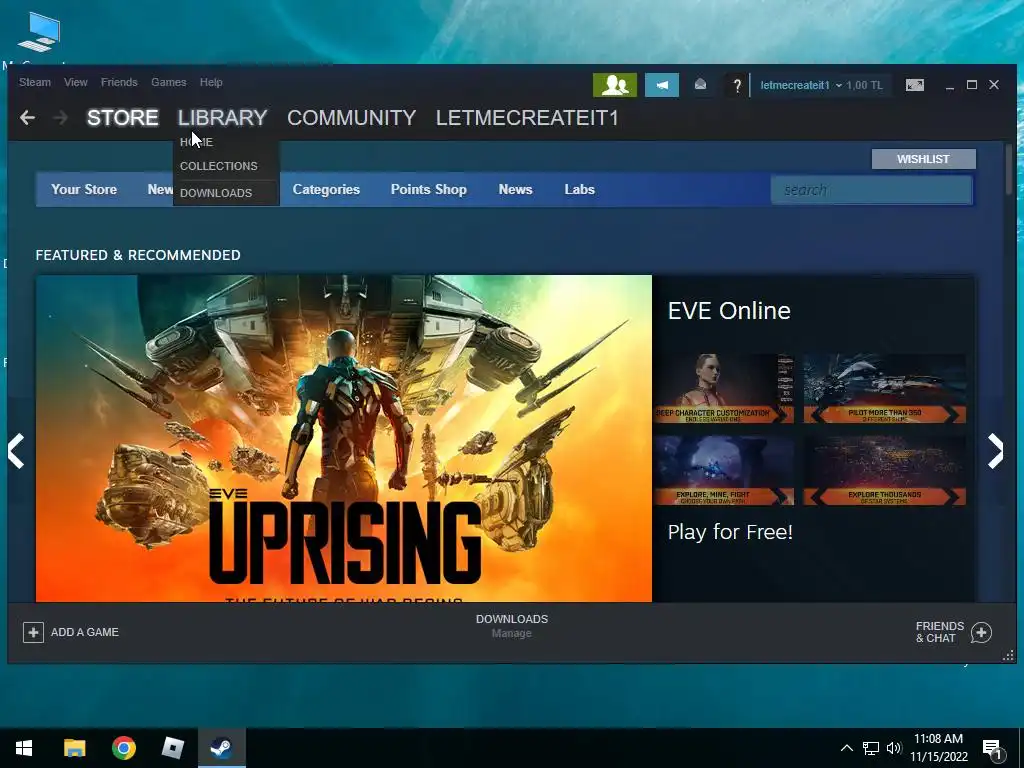Switch to Big Picture mode icon
This screenshot has width=1024, height=768.
(914, 85)
